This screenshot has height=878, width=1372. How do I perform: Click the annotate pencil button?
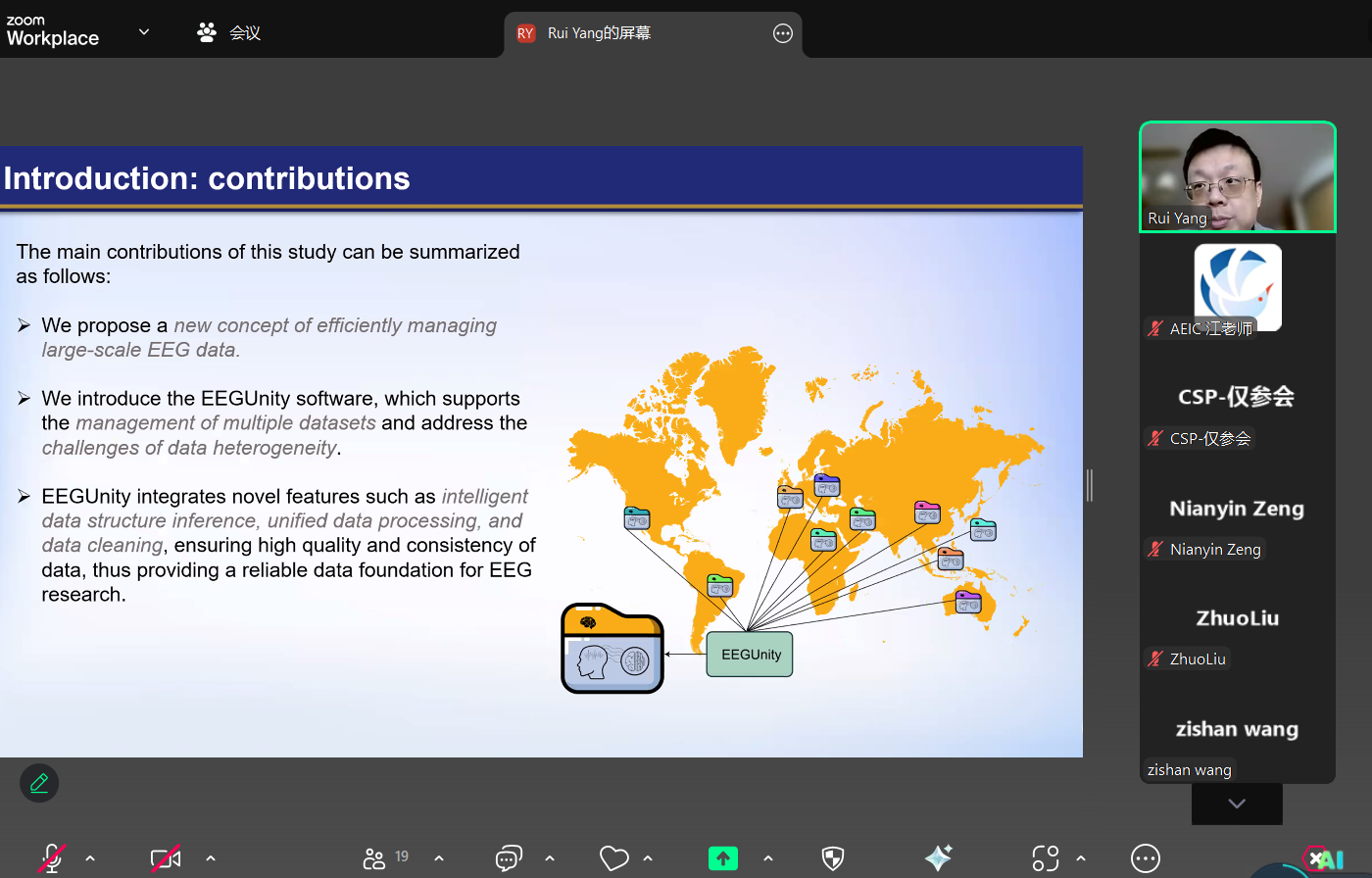(x=39, y=783)
